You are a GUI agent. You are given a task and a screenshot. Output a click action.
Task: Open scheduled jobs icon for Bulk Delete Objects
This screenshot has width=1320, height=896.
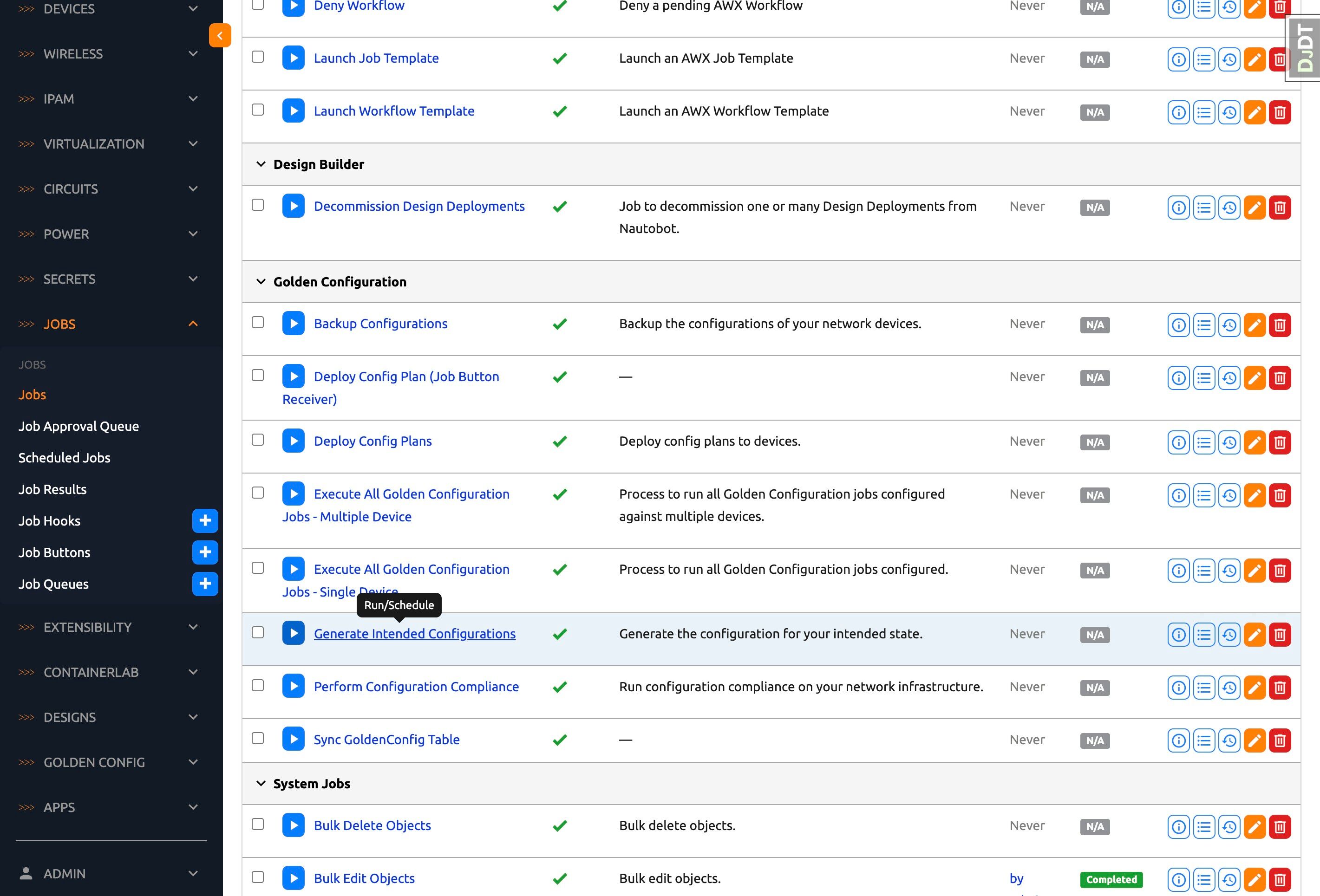click(1229, 826)
